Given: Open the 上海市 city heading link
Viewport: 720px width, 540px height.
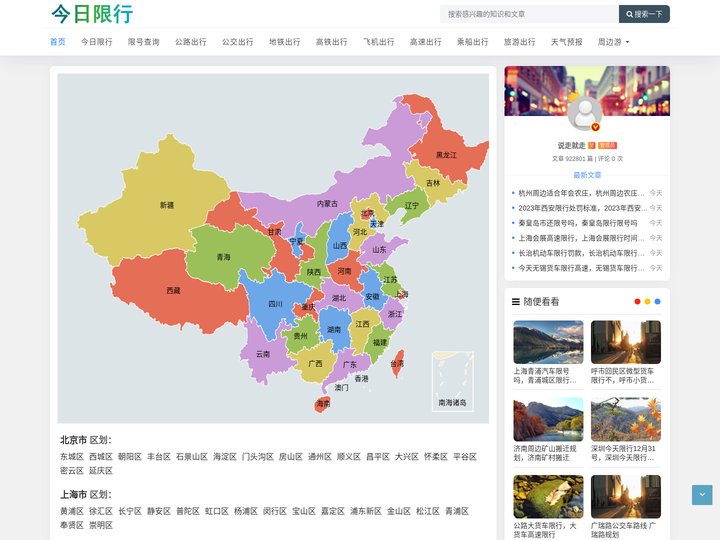Looking at the screenshot, I should click(73, 495).
